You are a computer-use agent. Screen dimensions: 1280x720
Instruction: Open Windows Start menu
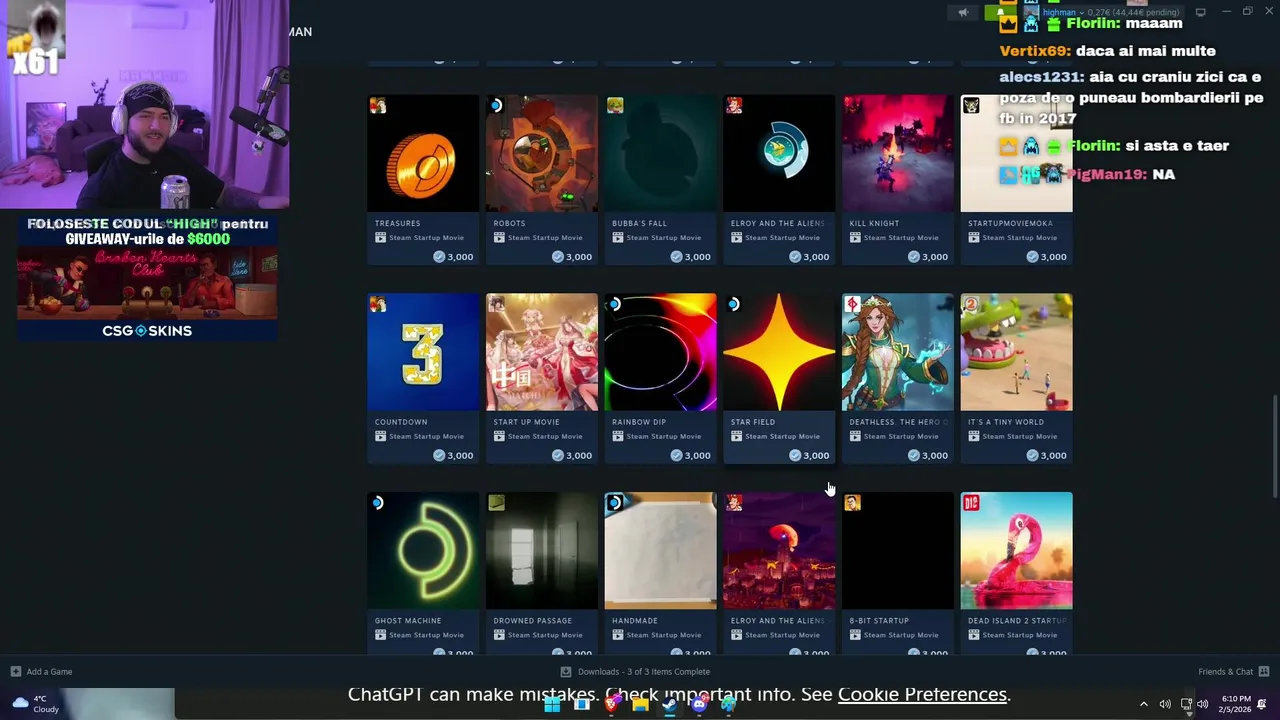552,704
